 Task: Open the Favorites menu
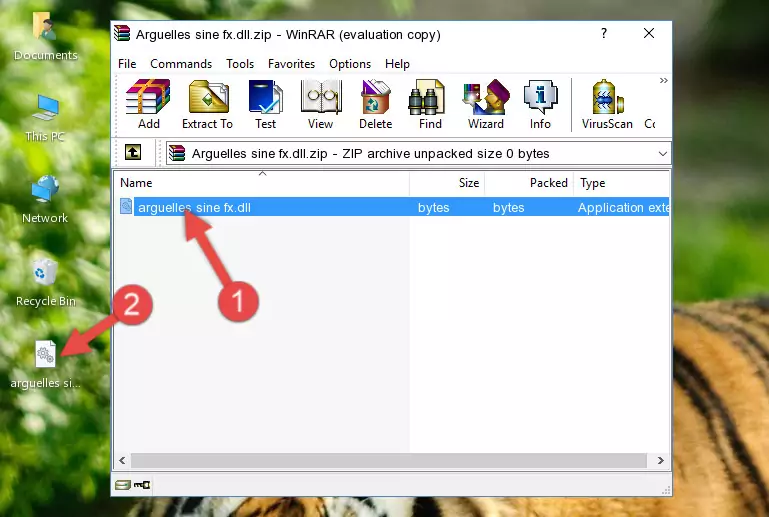[291, 64]
